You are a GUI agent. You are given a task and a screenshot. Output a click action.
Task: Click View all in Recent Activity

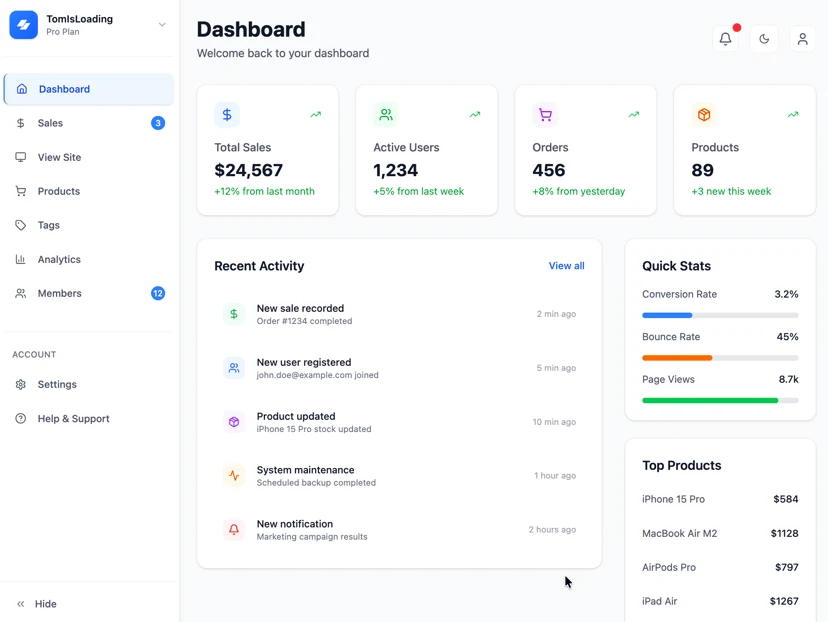coord(566,266)
